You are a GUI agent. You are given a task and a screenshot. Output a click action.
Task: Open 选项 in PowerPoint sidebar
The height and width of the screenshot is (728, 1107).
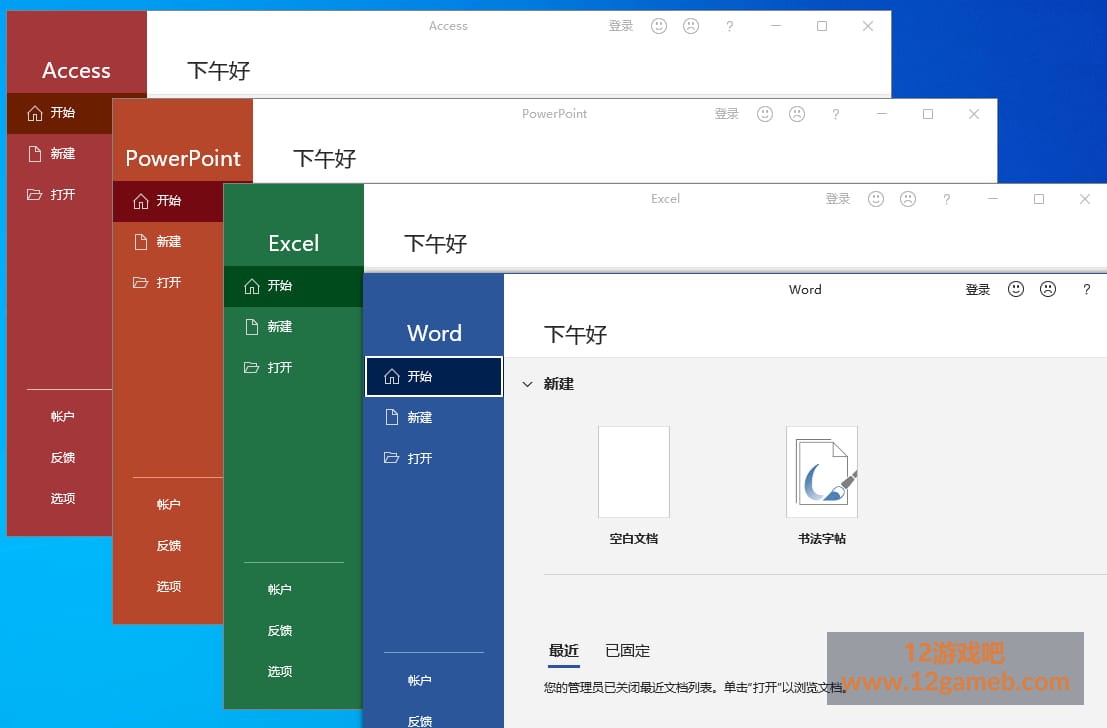(168, 587)
